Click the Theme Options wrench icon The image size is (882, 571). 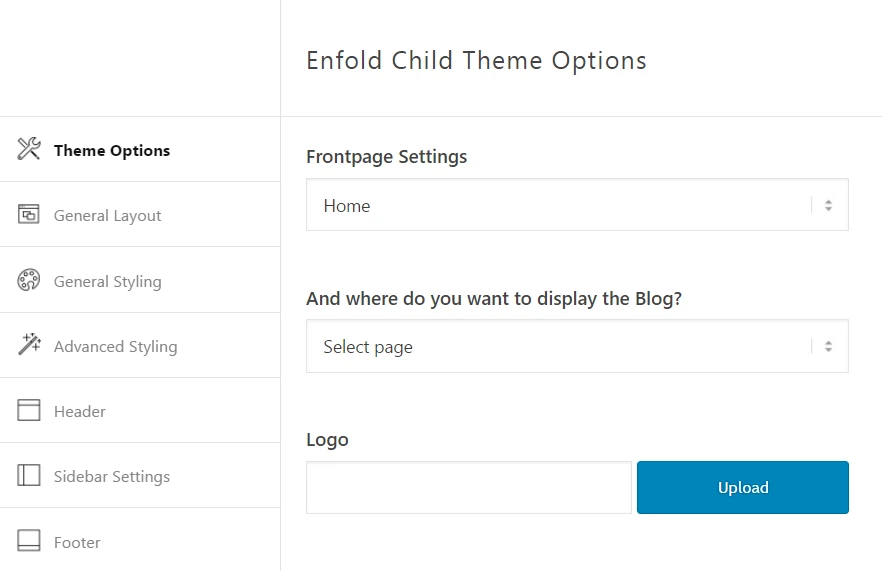tap(29, 150)
